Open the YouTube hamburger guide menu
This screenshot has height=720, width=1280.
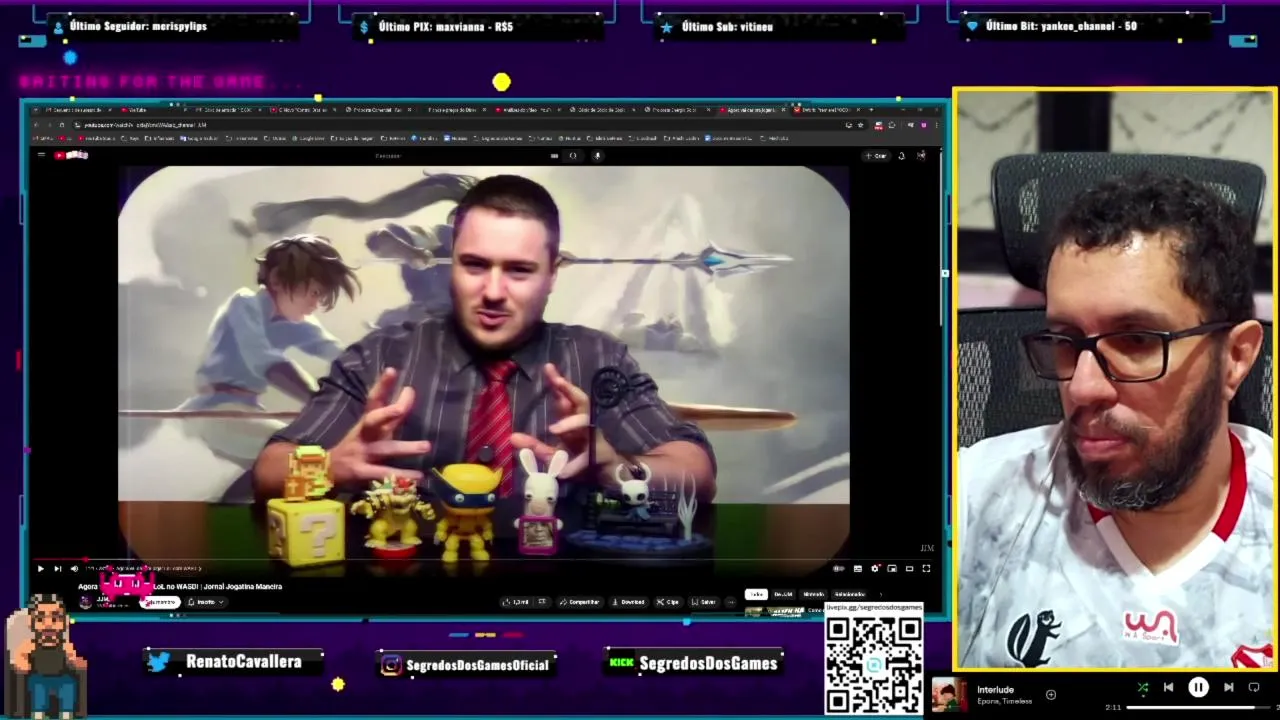41,155
